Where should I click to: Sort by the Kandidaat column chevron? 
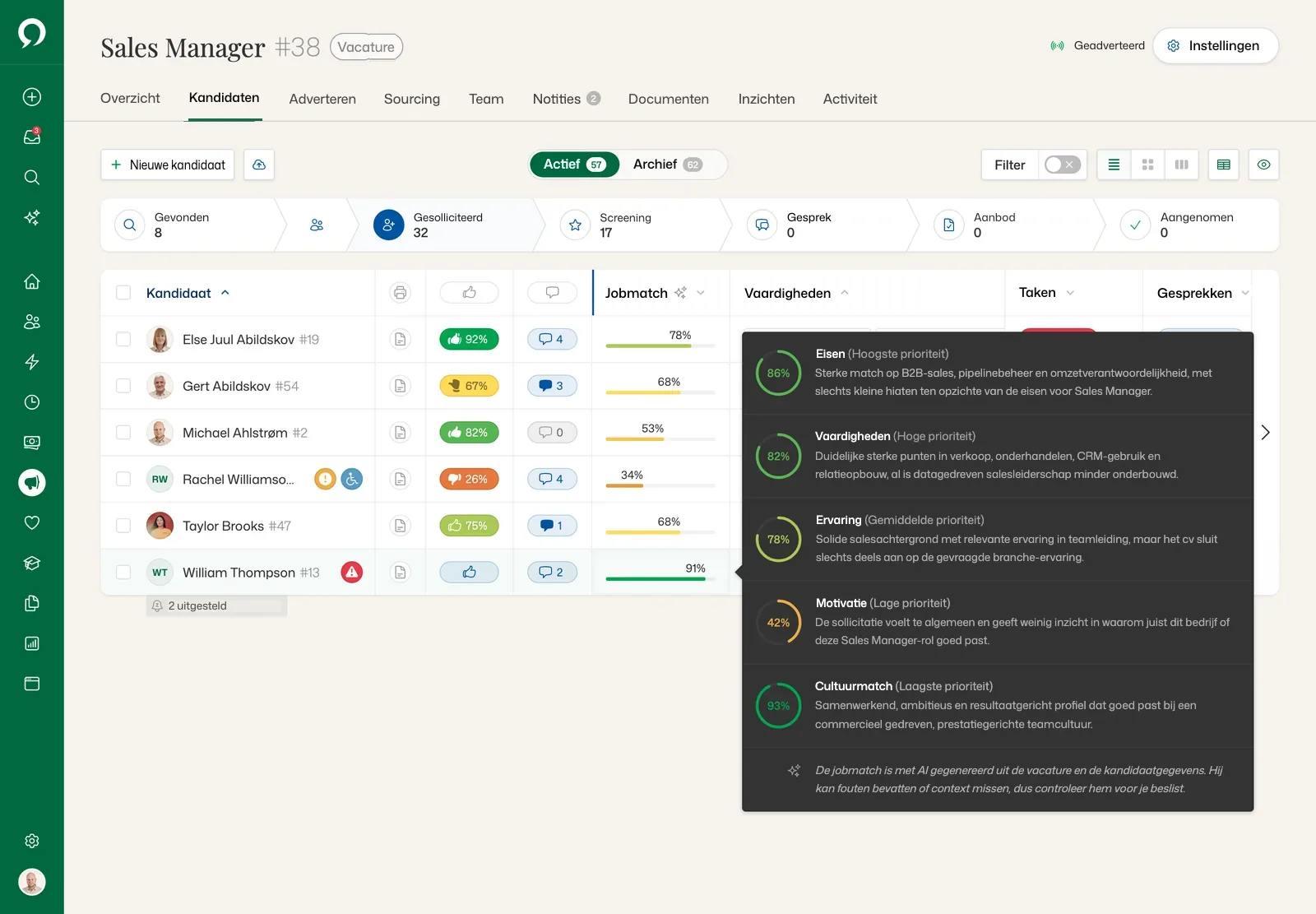tap(225, 293)
